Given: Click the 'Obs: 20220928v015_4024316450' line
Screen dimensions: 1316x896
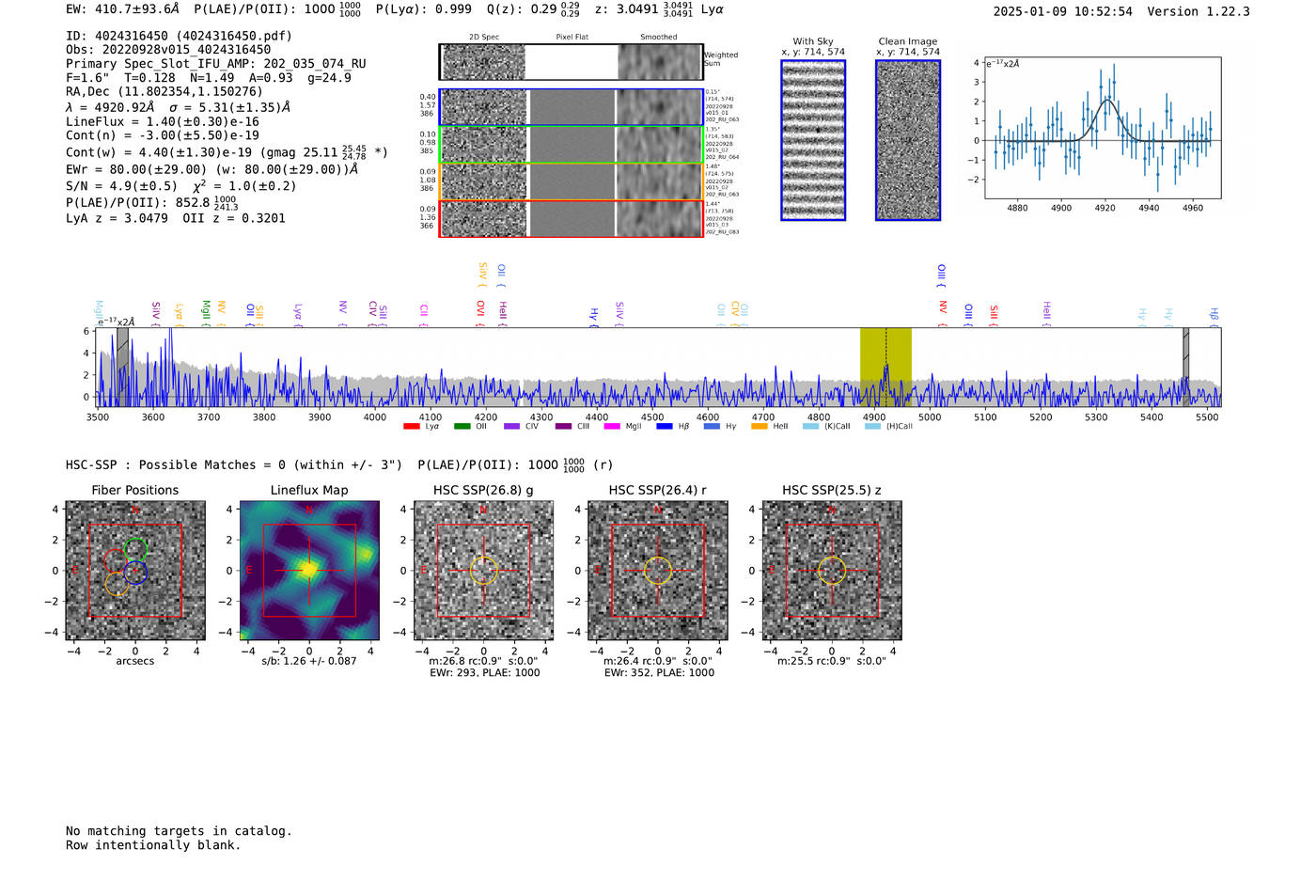Looking at the screenshot, I should (168, 50).
